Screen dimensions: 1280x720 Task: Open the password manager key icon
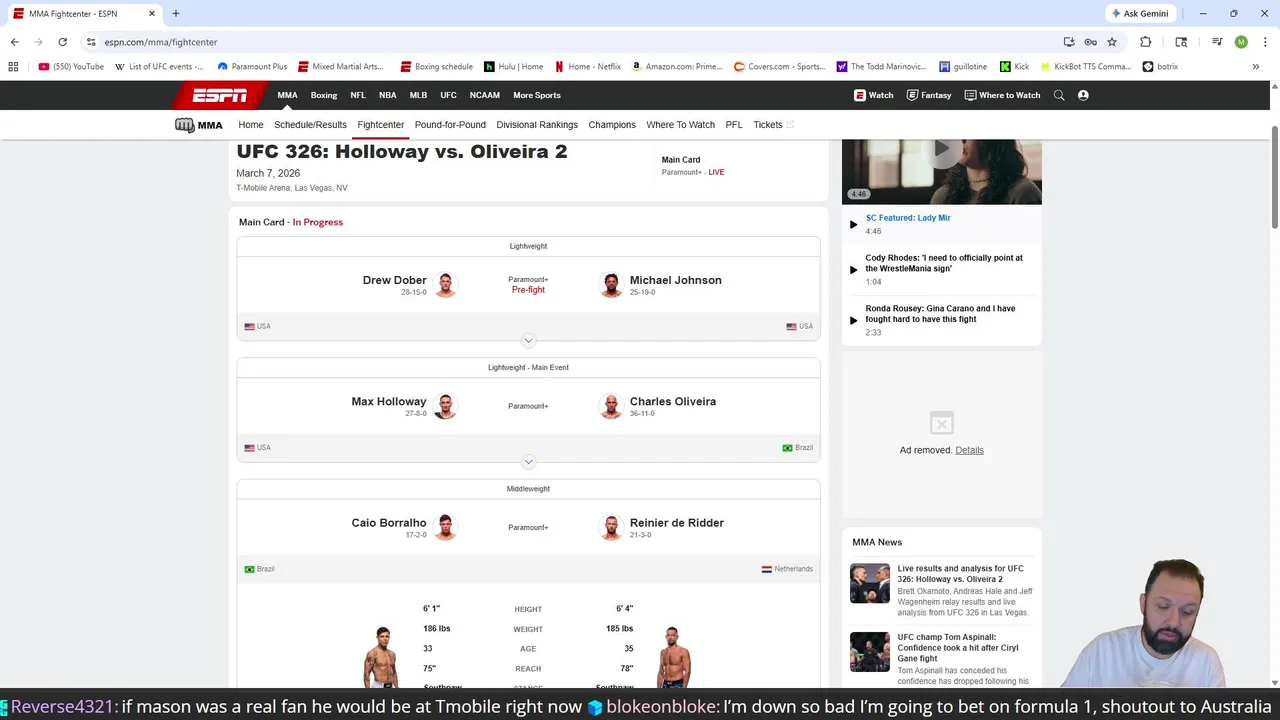point(1090,42)
